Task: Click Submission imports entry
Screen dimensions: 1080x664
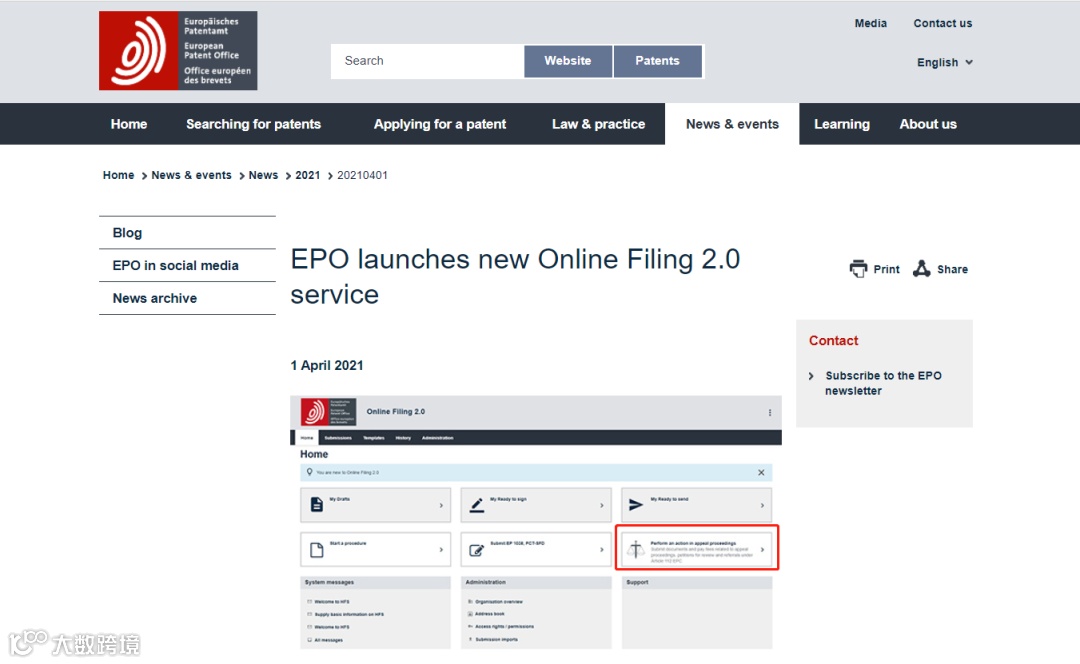Action: coord(496,639)
